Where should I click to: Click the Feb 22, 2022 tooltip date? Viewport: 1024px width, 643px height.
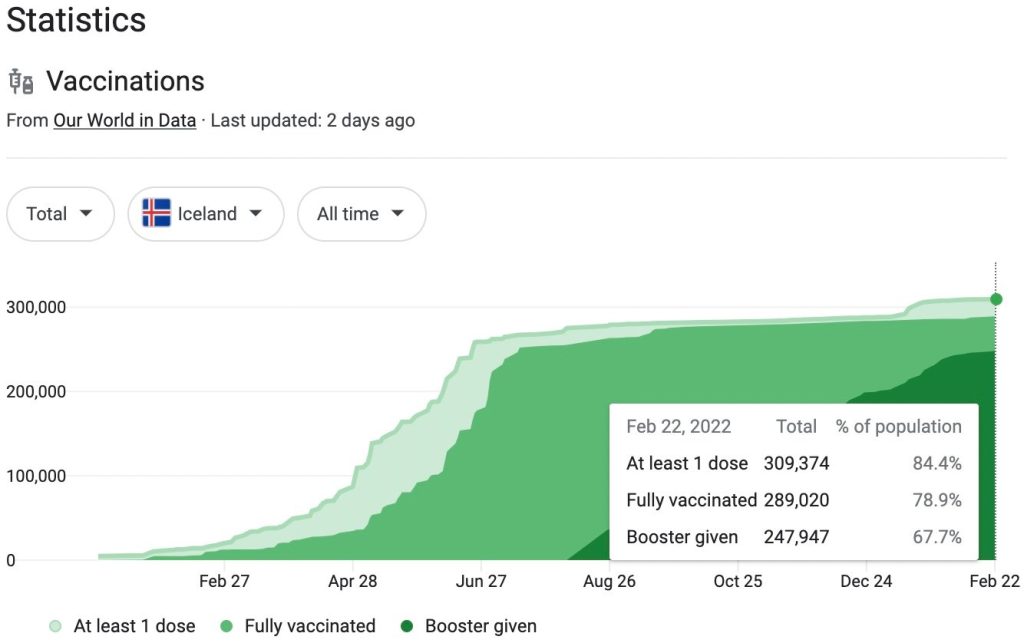click(x=678, y=426)
